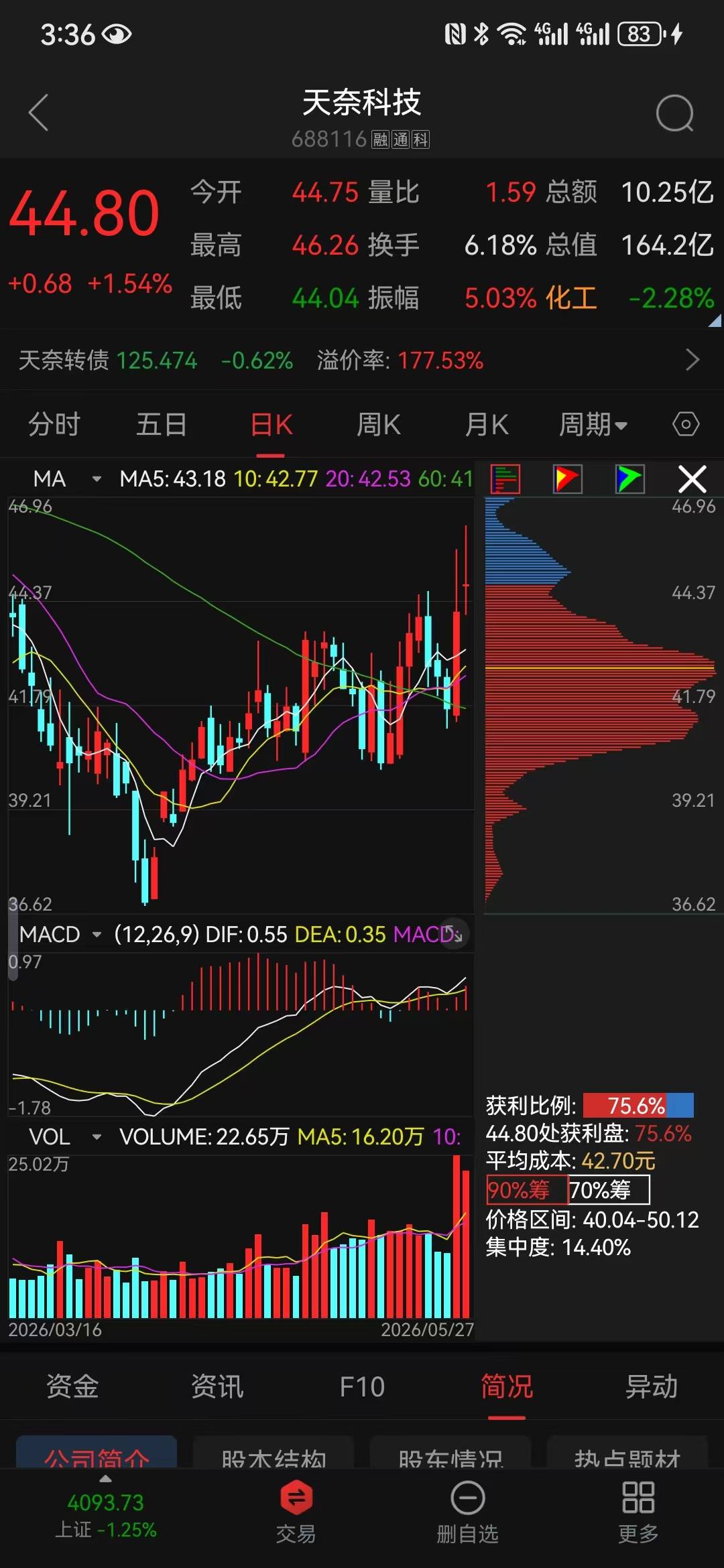Select the green-blue arrow chip icon
724x1568 pixels.
tap(629, 479)
